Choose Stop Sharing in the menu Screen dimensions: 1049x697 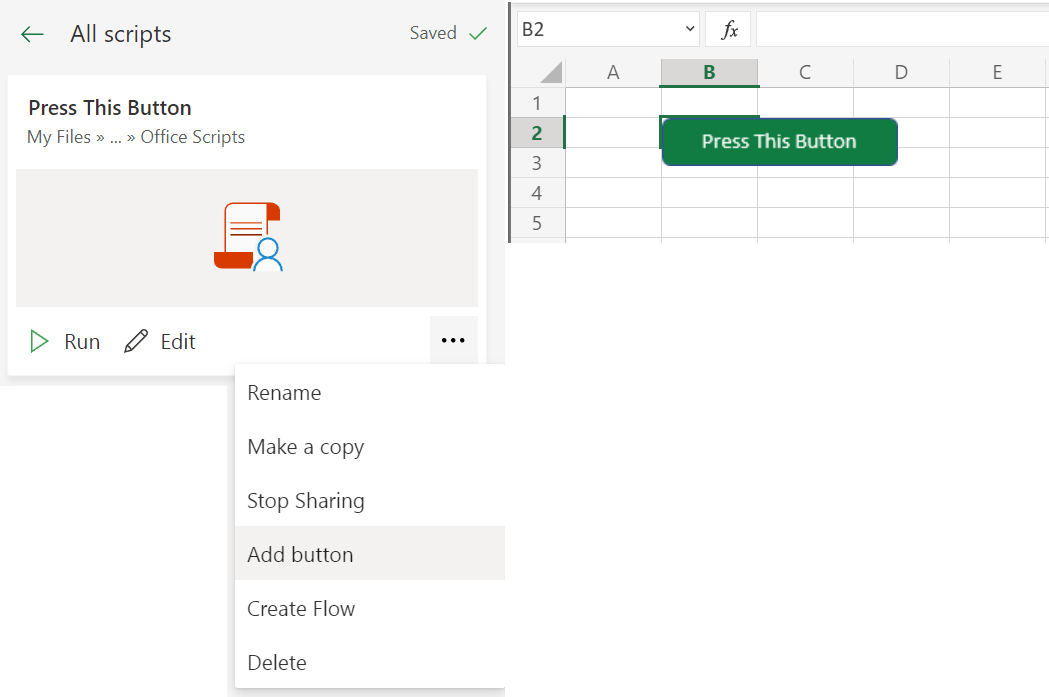pos(305,501)
